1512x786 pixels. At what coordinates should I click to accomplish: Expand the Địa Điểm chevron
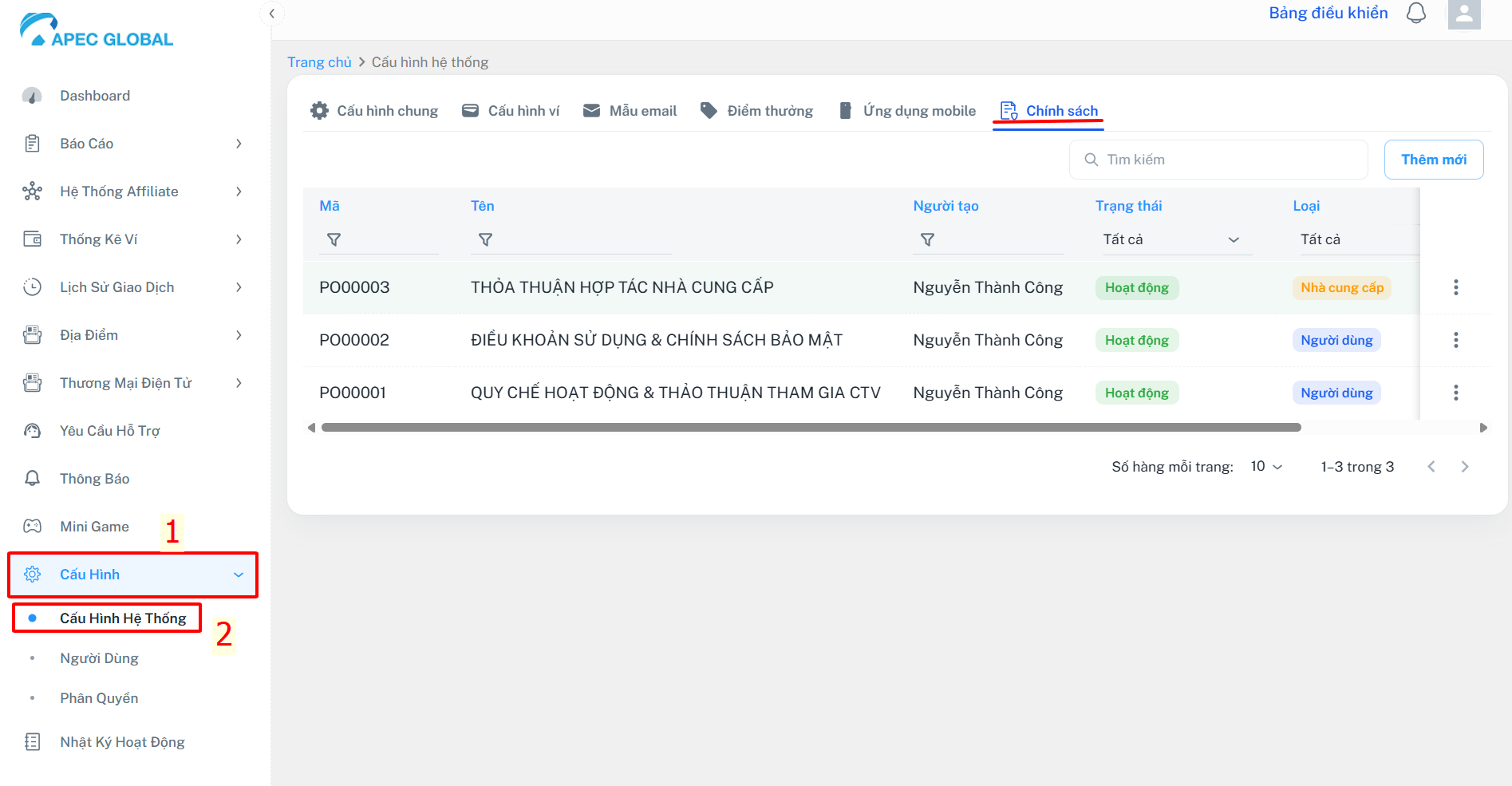tap(239, 335)
